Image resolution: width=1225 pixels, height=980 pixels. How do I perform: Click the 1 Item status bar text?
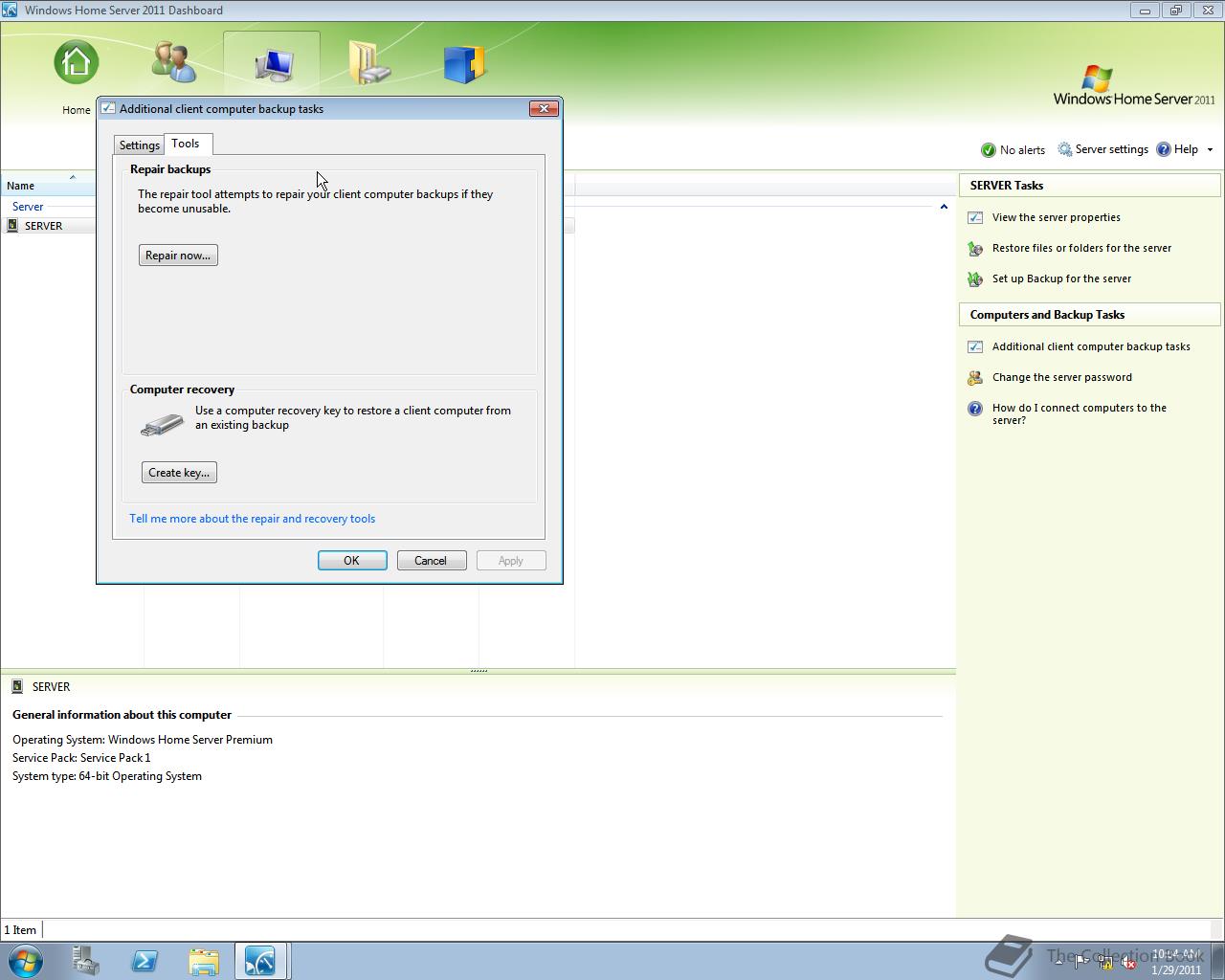point(20,930)
